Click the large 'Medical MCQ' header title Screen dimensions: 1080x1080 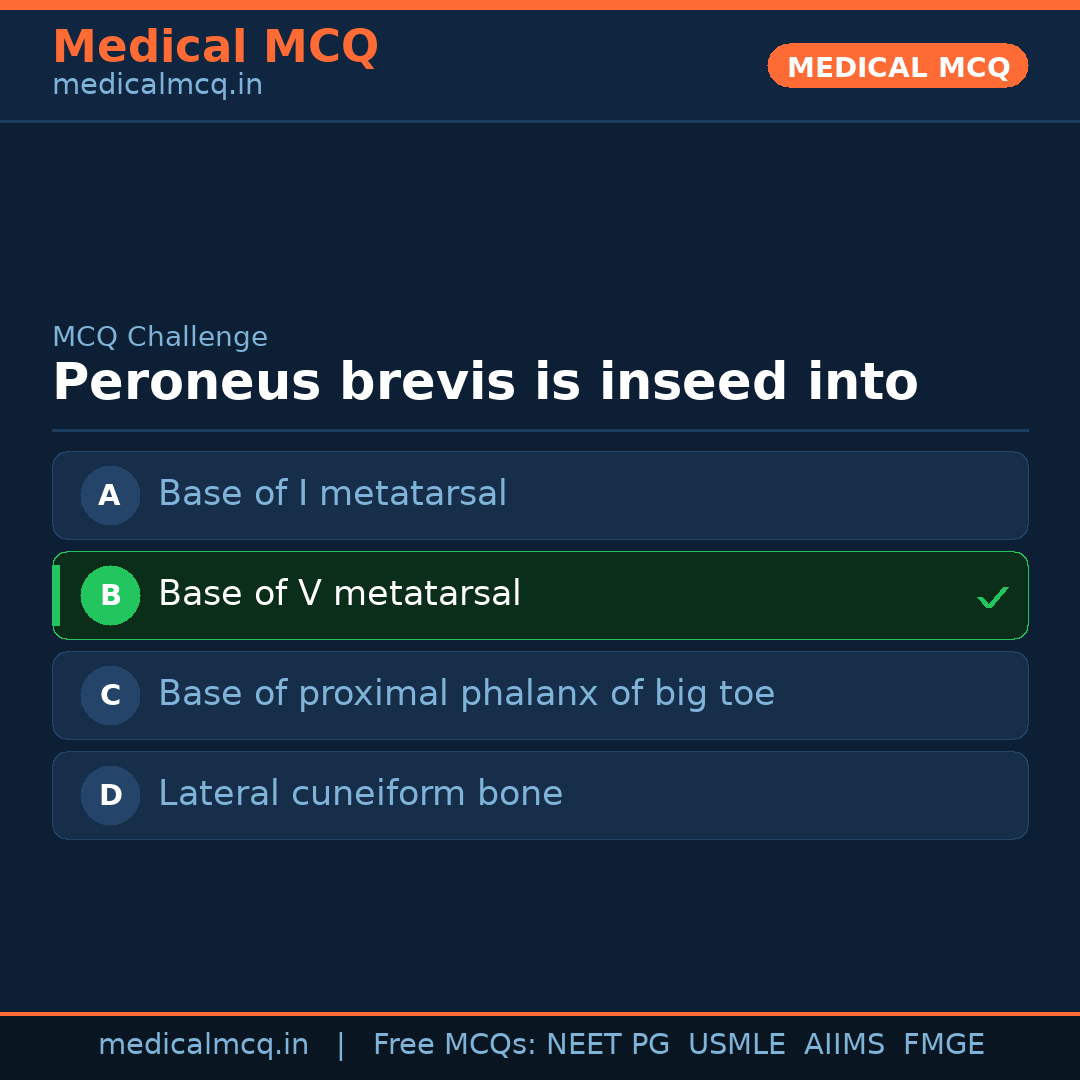point(215,46)
